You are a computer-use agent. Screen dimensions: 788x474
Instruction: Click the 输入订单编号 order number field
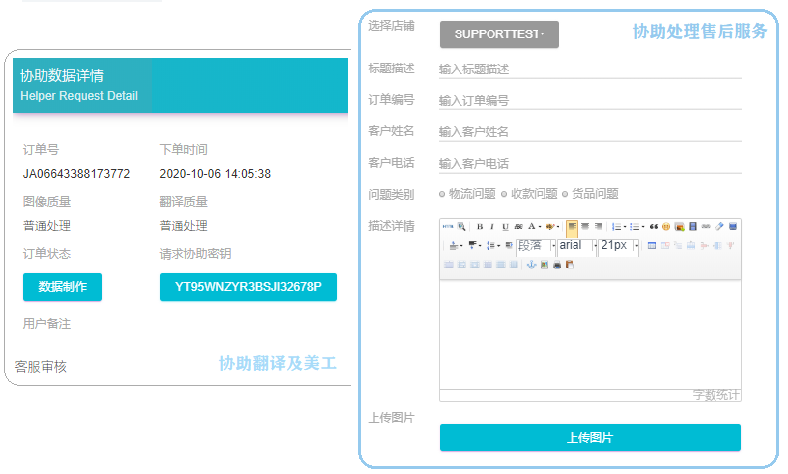590,101
